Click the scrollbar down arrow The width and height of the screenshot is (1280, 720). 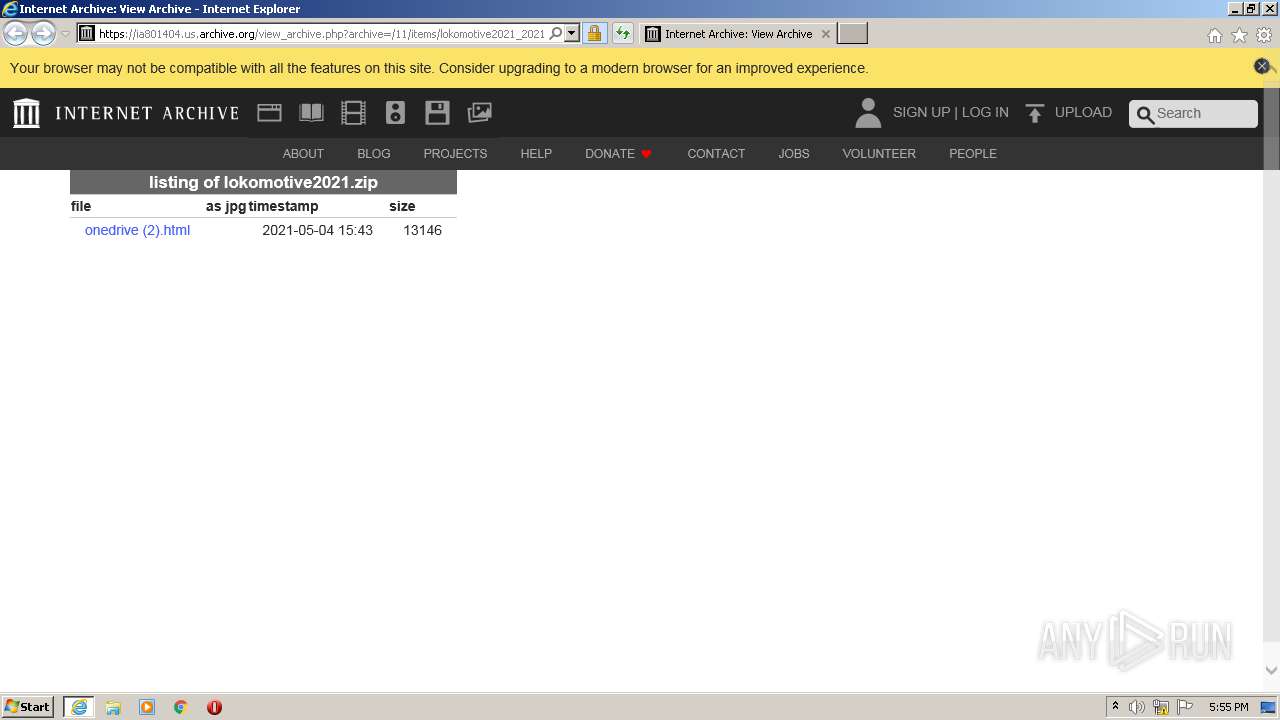[x=1271, y=671]
